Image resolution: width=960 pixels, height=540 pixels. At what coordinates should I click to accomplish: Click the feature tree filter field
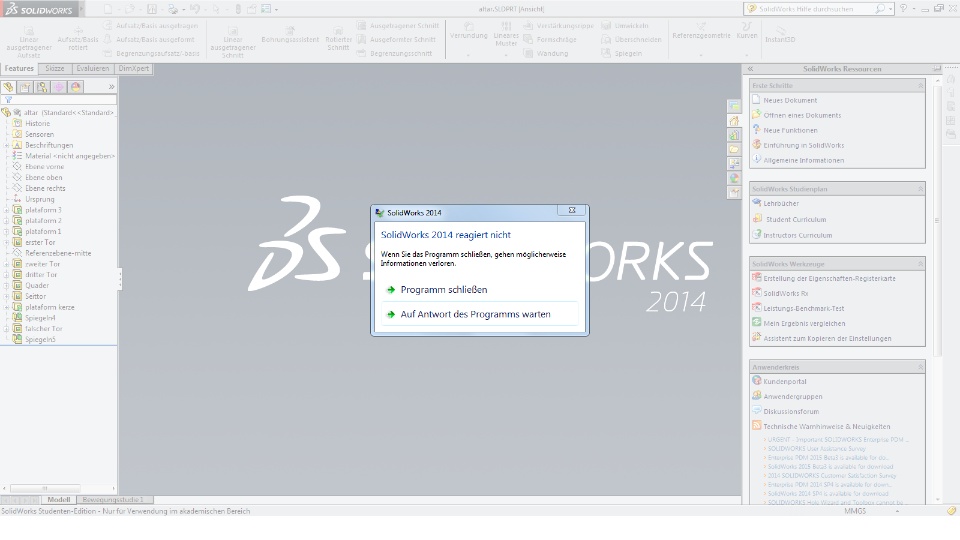pos(59,99)
